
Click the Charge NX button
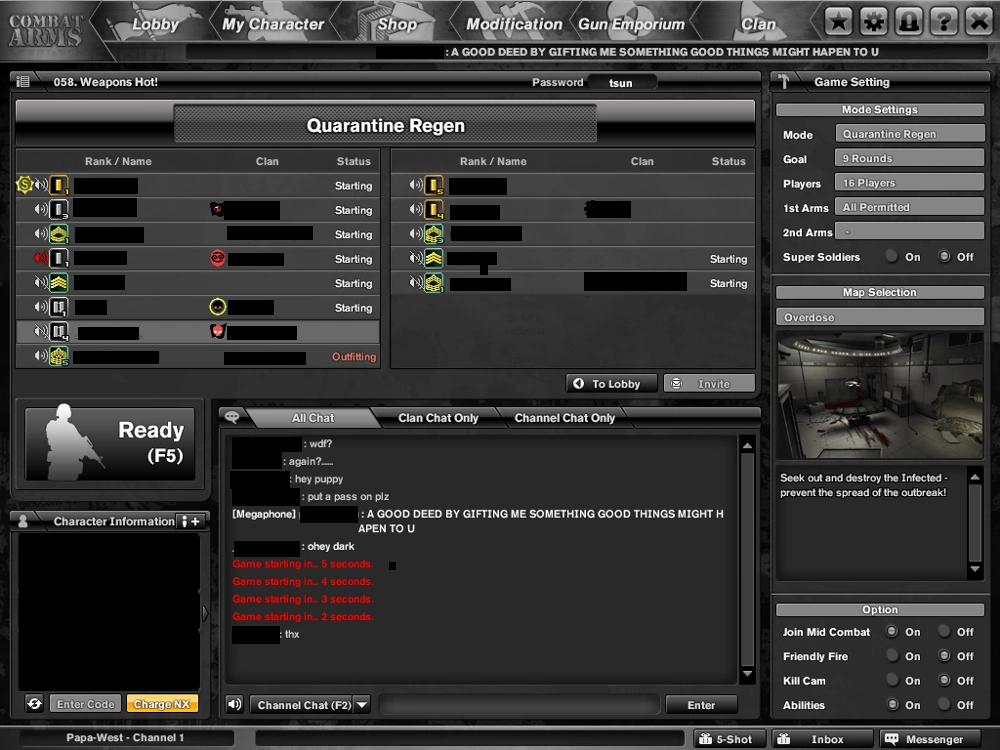pos(162,704)
